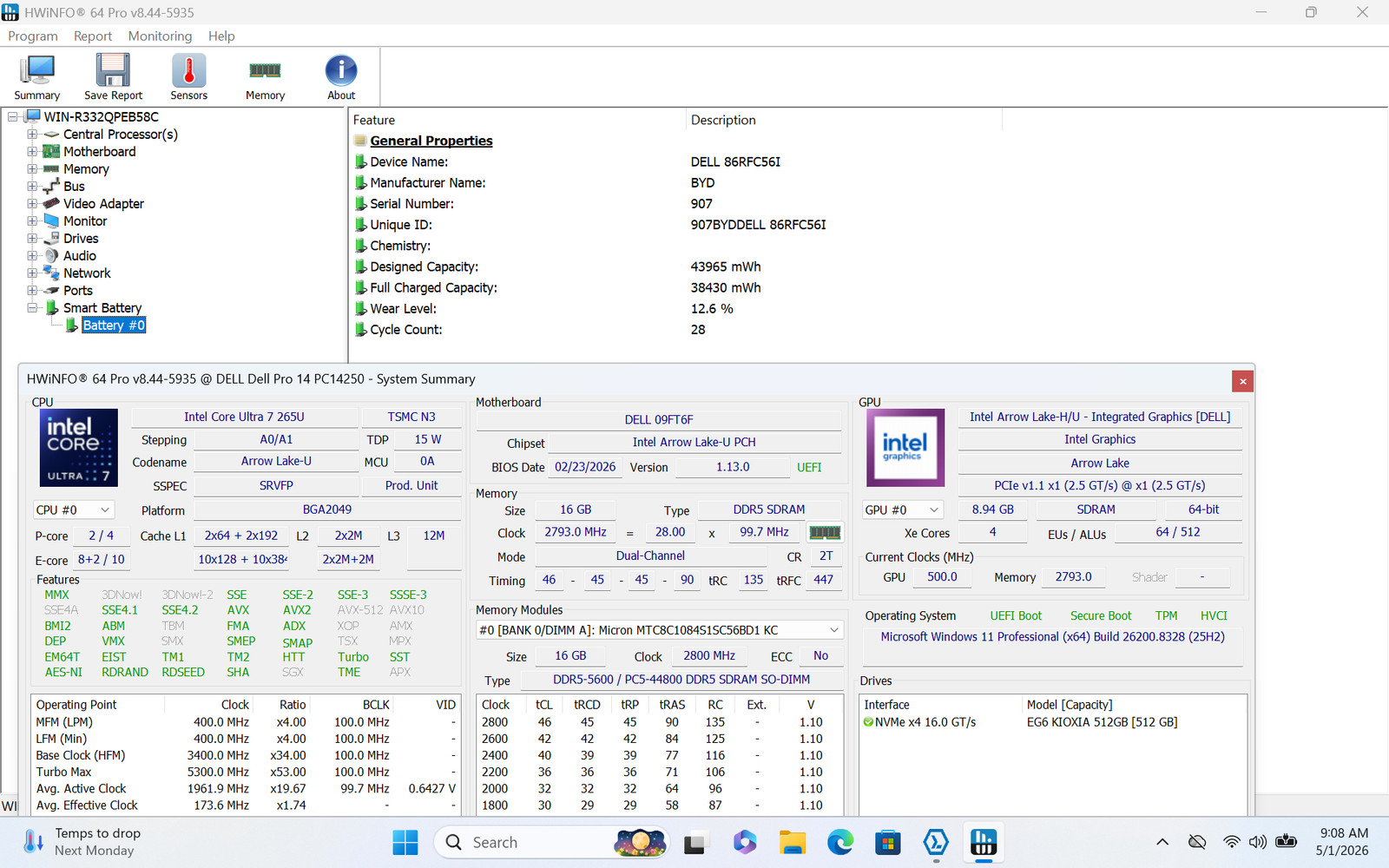
Task: Open the GPU #0 selector dropdown
Action: (903, 510)
